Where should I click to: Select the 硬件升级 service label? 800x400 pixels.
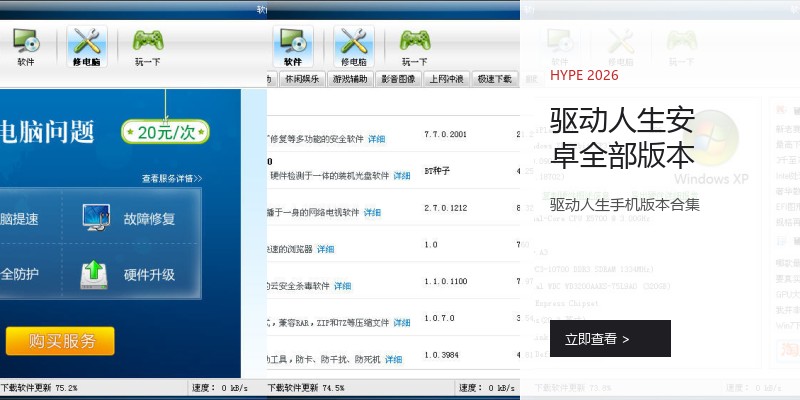(149, 275)
